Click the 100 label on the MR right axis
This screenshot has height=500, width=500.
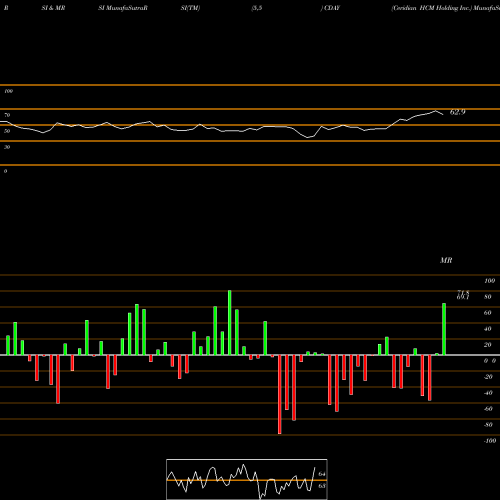pyautogui.click(x=489, y=281)
